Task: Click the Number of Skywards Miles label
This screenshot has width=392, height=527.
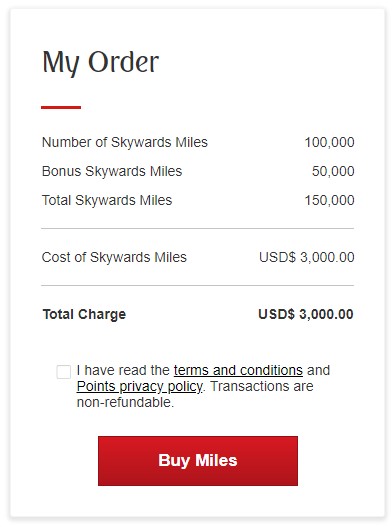Action: tap(125, 143)
